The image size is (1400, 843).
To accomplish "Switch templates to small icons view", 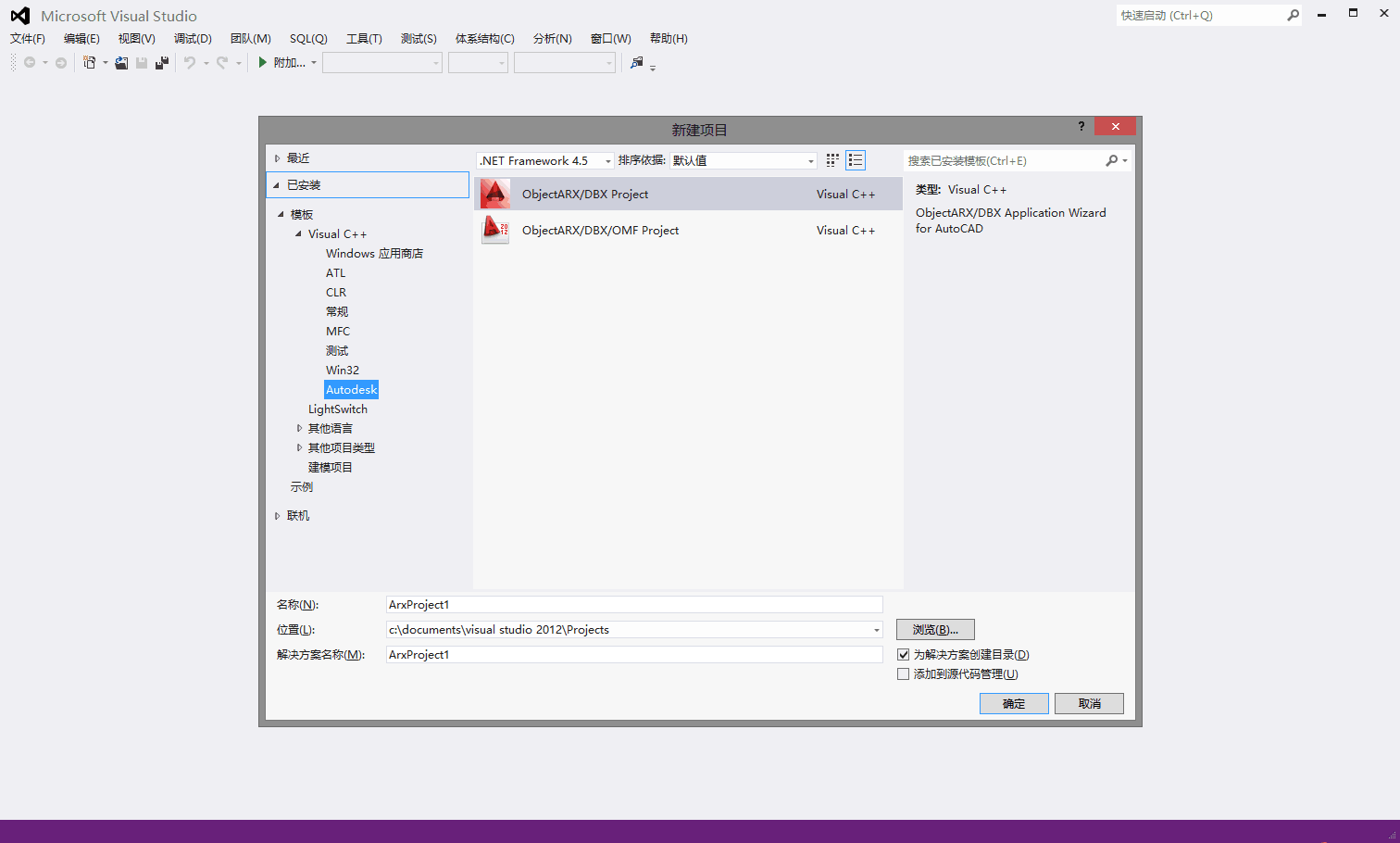I will (x=832, y=160).
